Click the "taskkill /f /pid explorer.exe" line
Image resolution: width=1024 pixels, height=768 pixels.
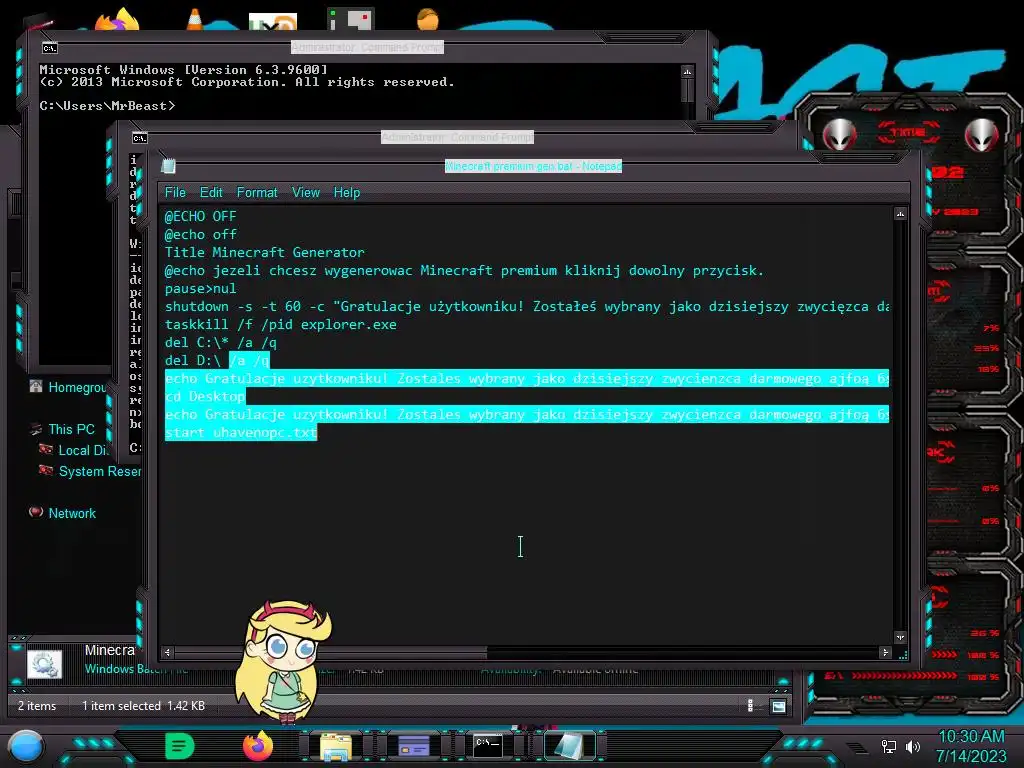281,324
